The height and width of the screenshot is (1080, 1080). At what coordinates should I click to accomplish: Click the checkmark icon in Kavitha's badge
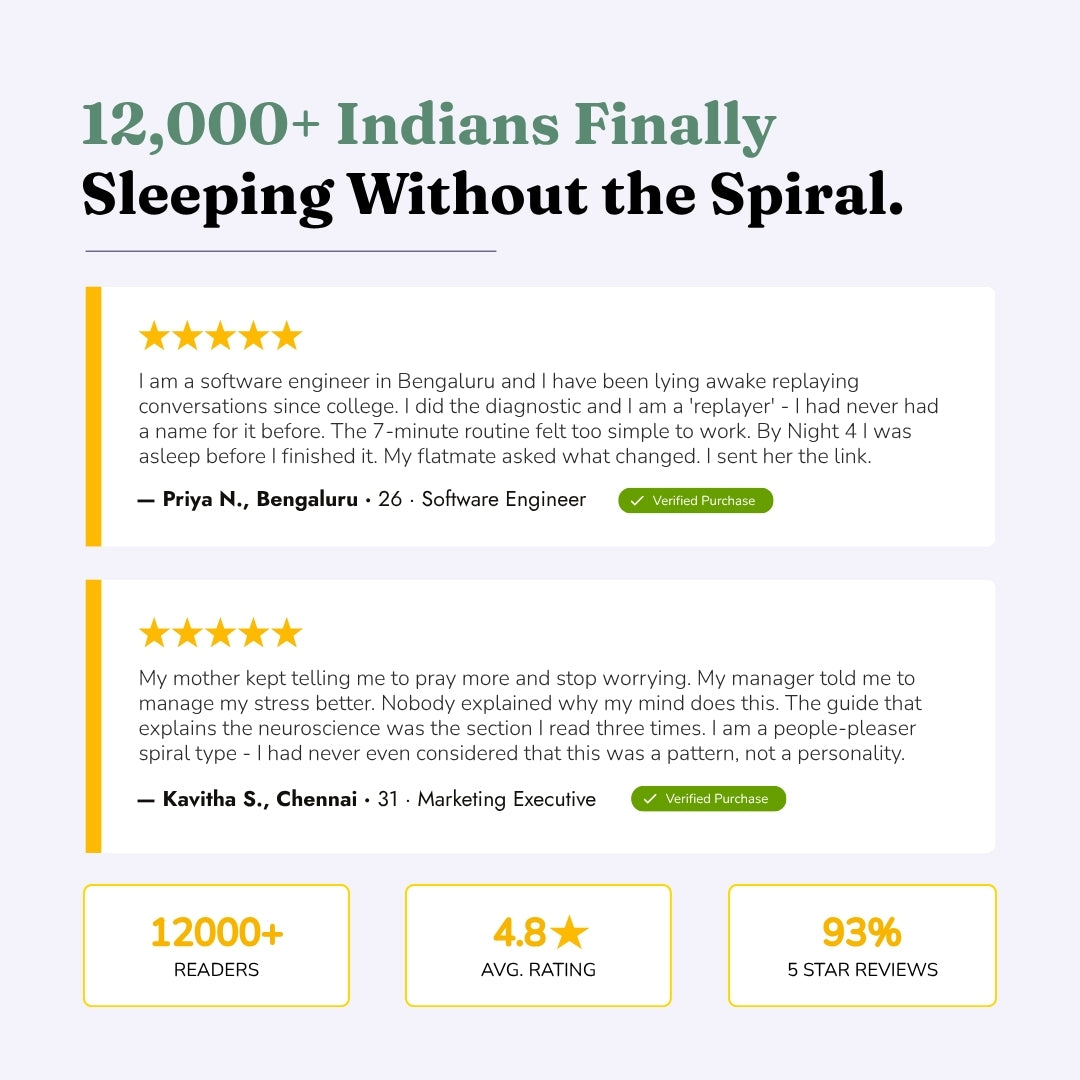tap(650, 798)
